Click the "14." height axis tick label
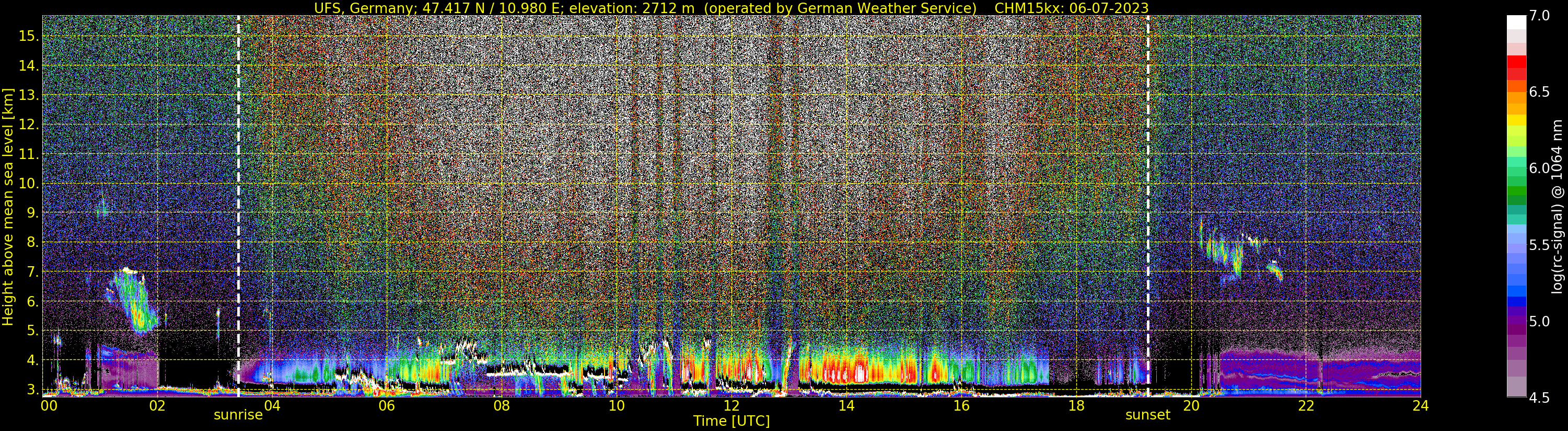The width and height of the screenshot is (1568, 431). (x=29, y=65)
